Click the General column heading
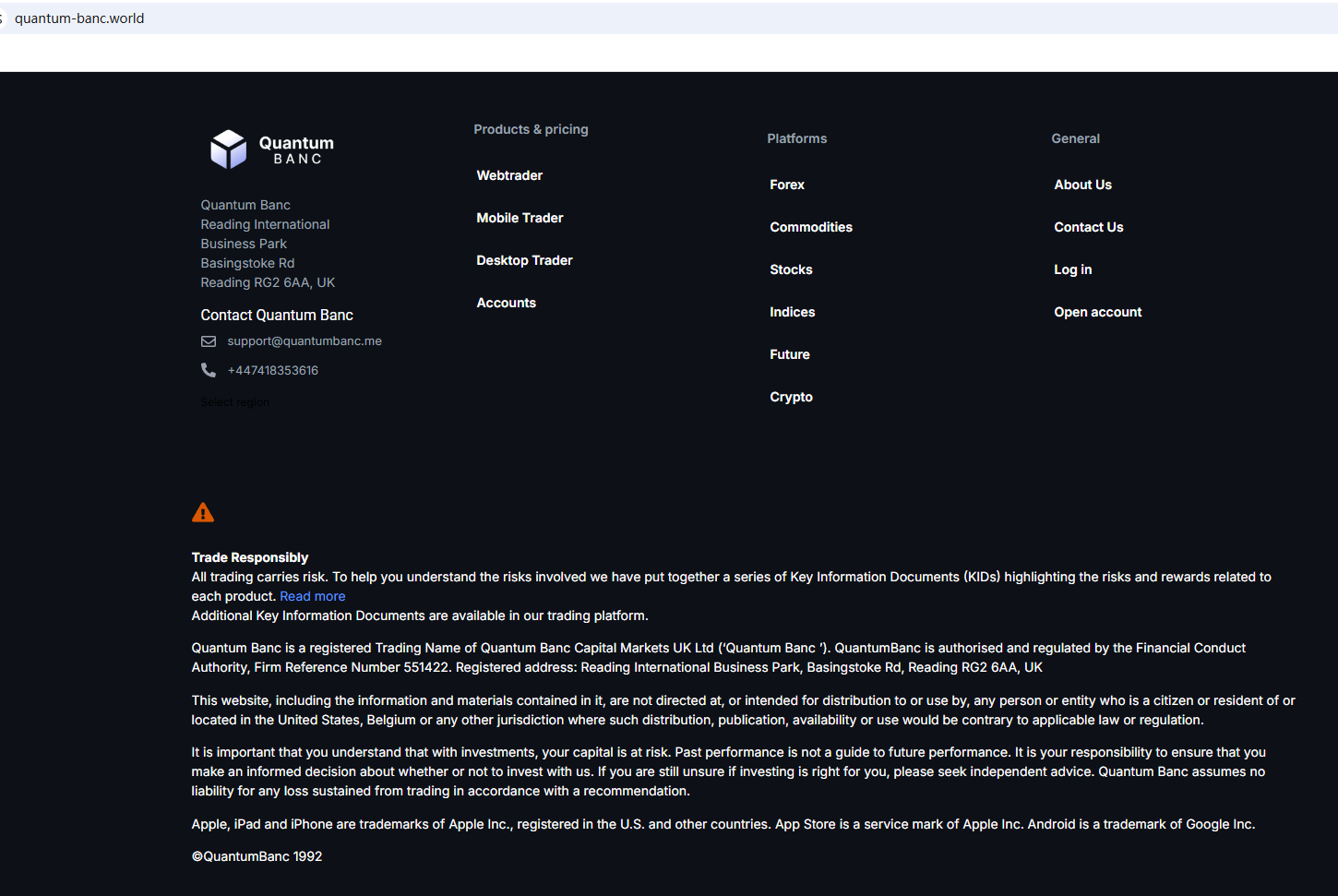The width and height of the screenshot is (1338, 896). [x=1075, y=138]
